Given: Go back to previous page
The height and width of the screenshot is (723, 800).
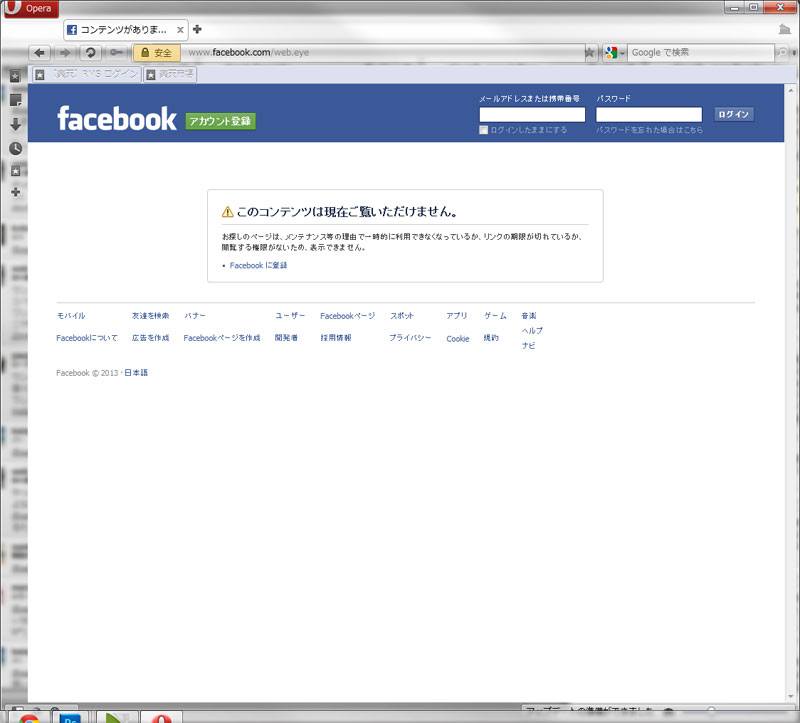Looking at the screenshot, I should pyautogui.click(x=39, y=53).
